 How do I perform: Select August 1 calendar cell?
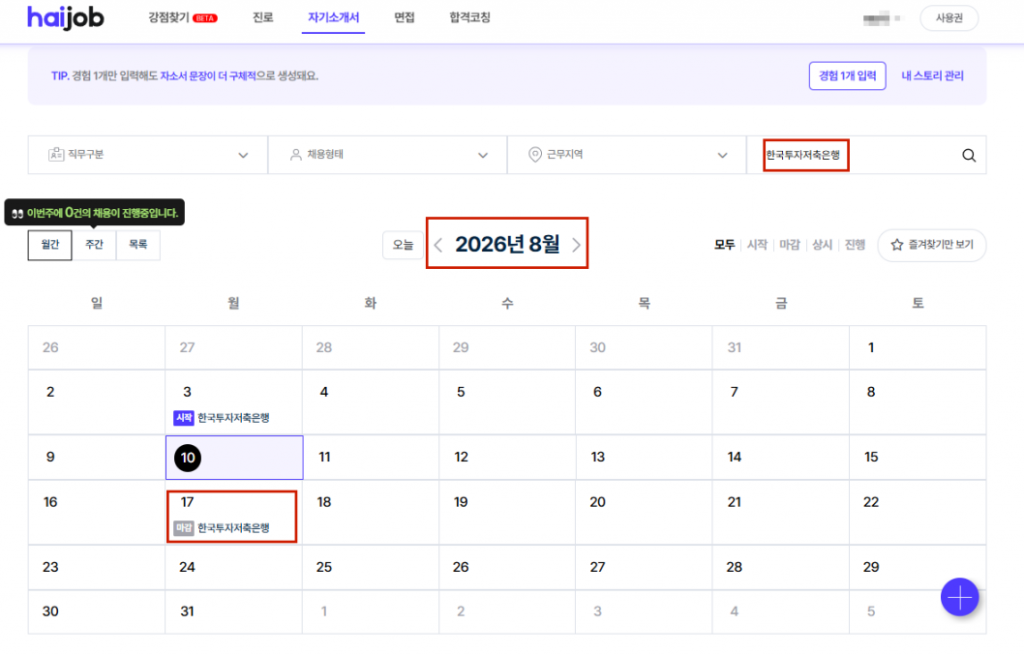coord(918,347)
